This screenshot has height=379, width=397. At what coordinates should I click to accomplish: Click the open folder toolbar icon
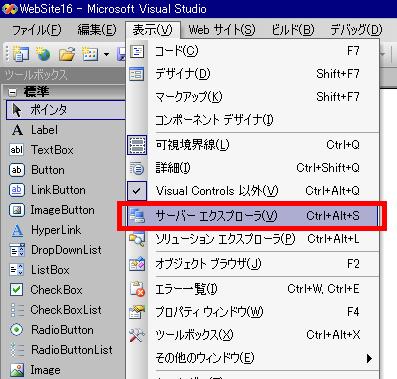pos(67,54)
